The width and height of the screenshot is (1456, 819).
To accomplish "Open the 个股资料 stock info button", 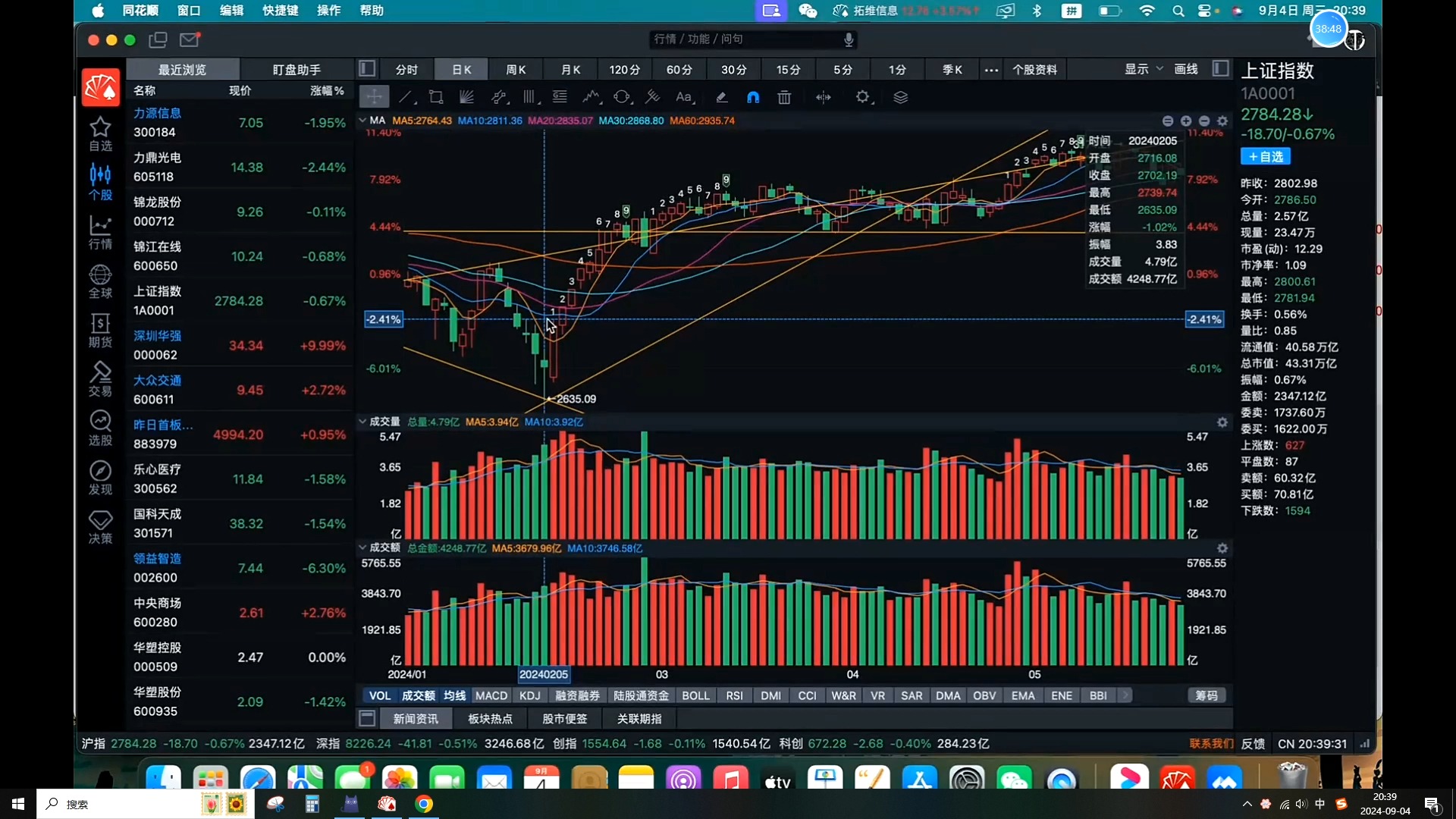I will (x=1034, y=70).
